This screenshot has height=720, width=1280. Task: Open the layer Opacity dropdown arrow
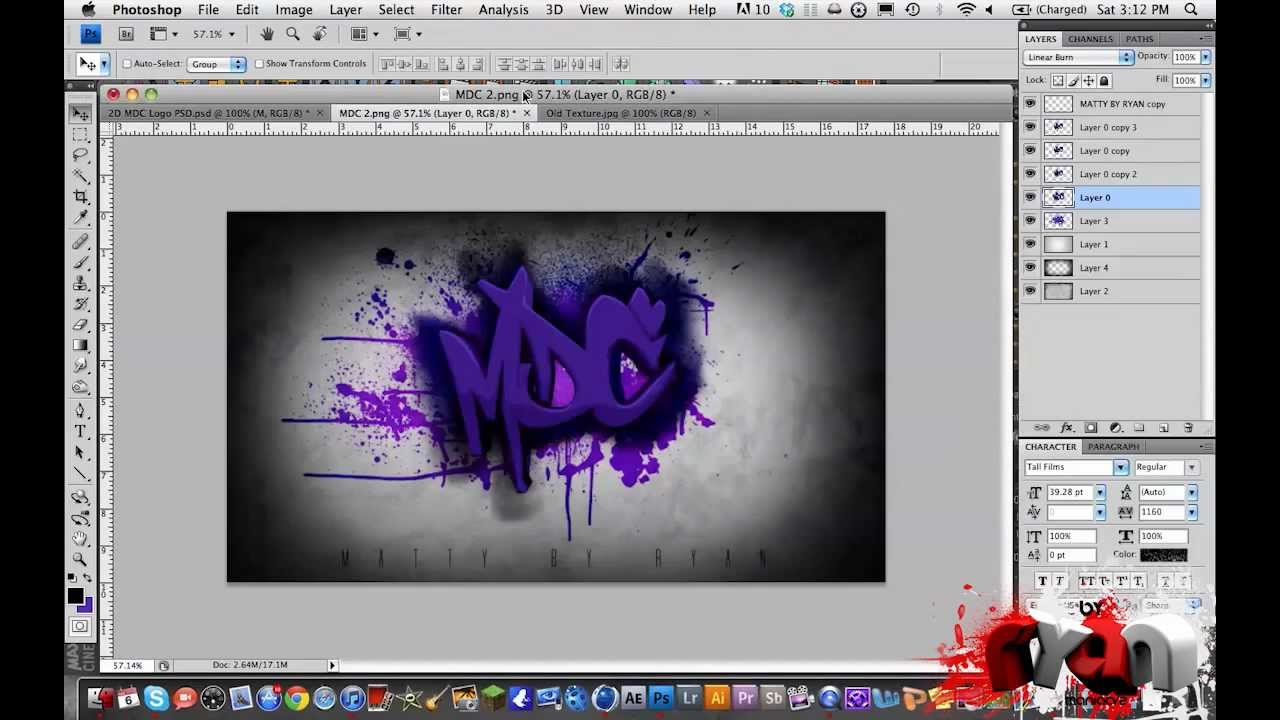(x=1206, y=57)
